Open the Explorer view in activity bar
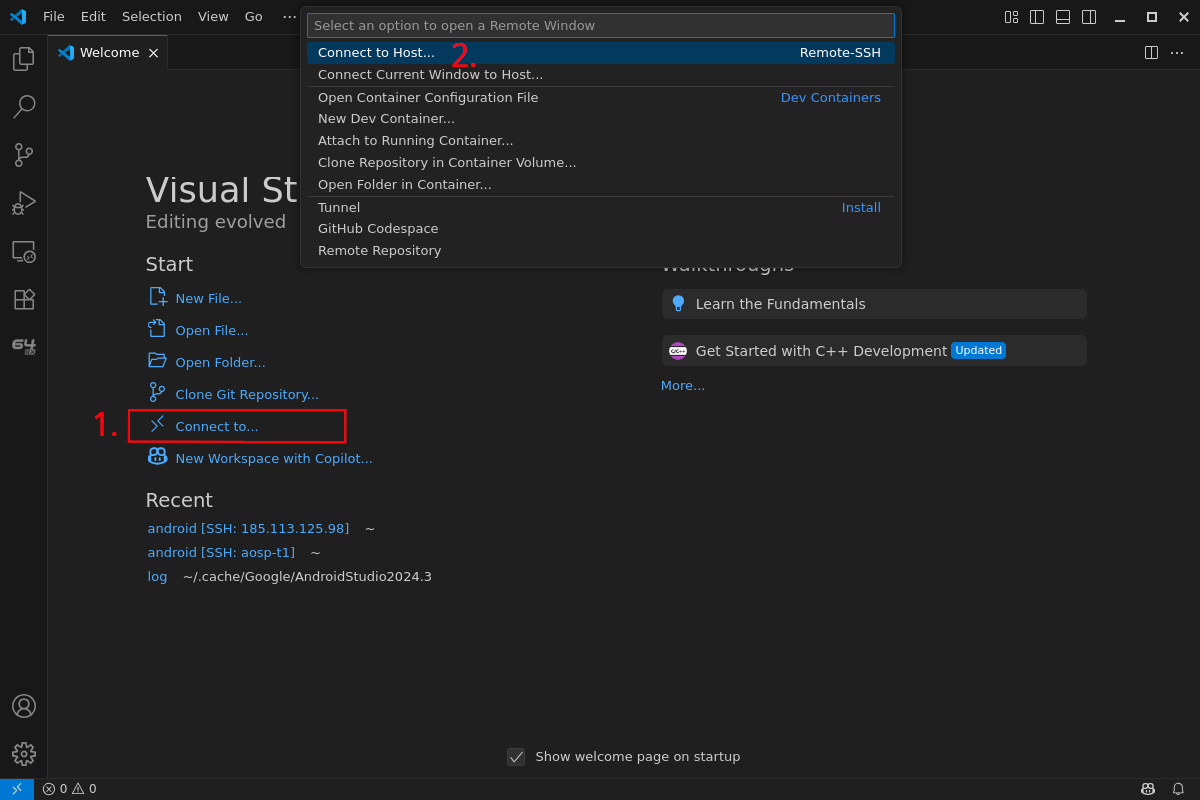Viewport: 1200px width, 800px height. click(24, 59)
